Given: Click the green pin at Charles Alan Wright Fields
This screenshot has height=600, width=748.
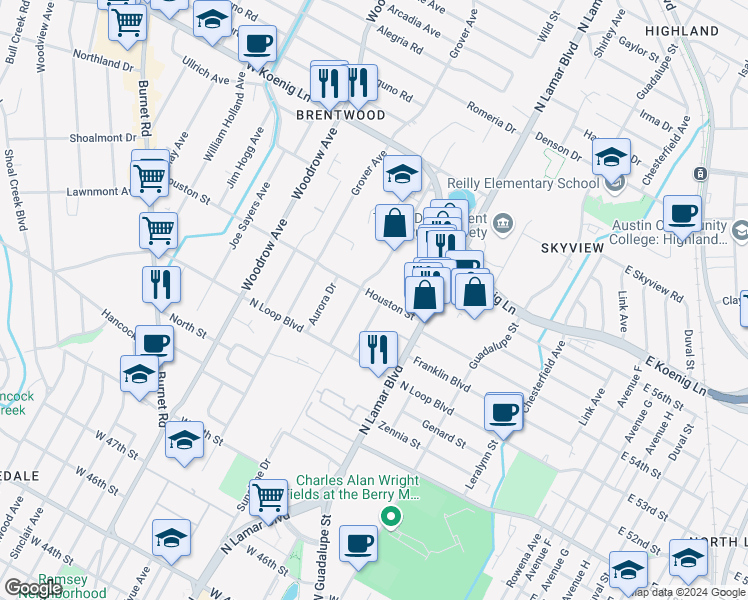Looking at the screenshot, I should (391, 518).
